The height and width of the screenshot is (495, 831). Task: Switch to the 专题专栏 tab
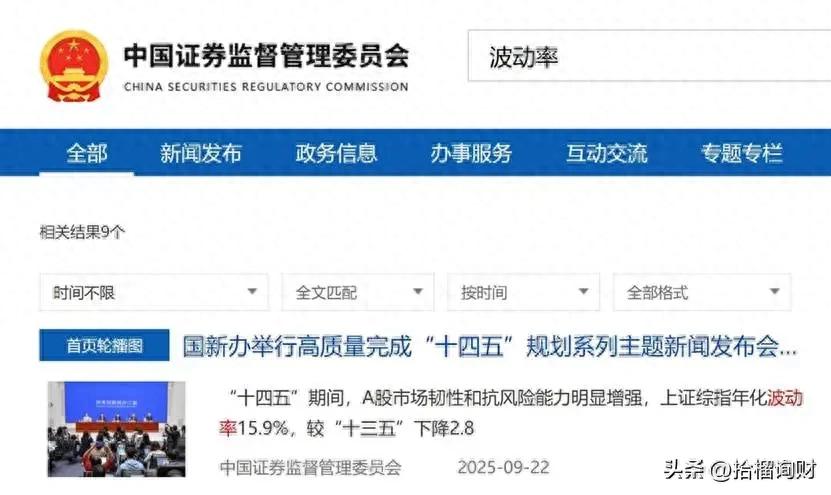(x=741, y=153)
